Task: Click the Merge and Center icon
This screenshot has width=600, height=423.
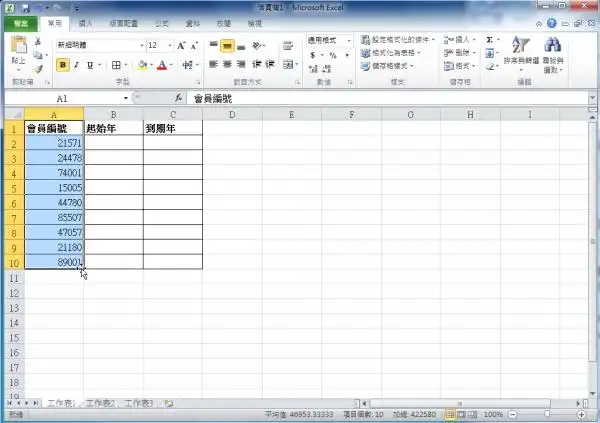Action: (288, 64)
